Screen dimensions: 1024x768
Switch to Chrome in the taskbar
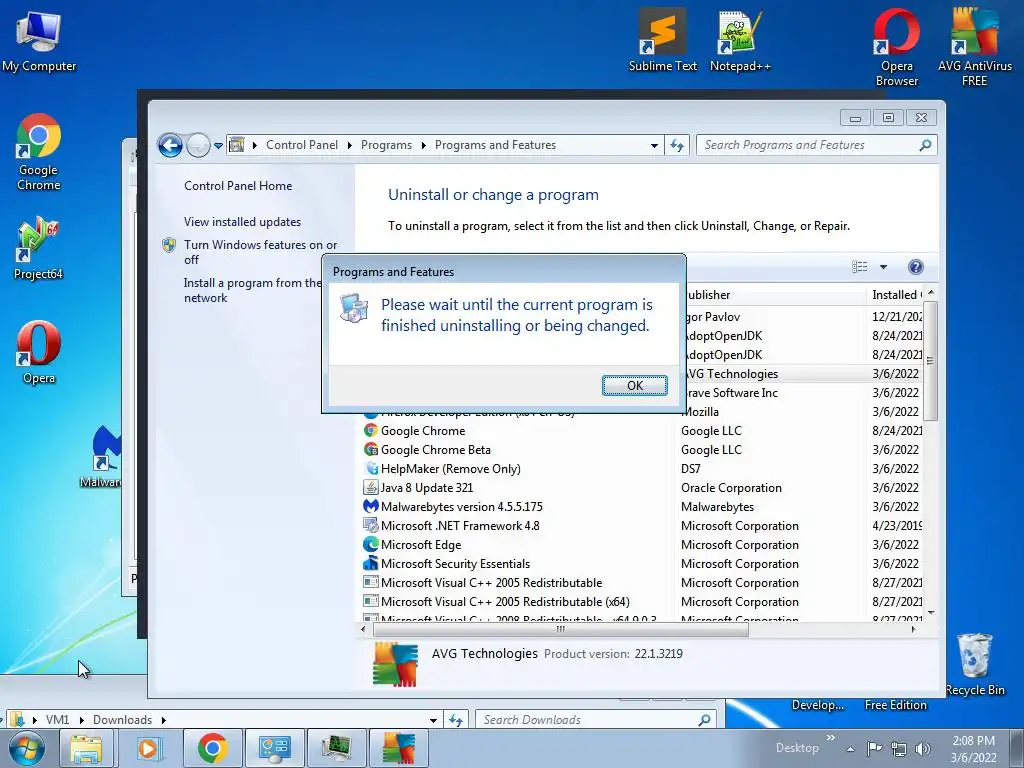tap(212, 748)
